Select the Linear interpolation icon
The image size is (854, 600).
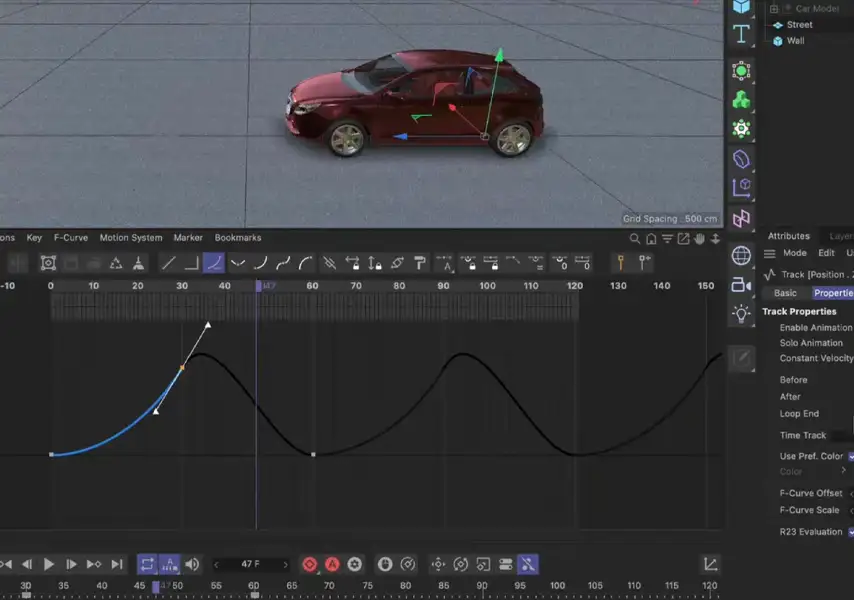tap(168, 264)
